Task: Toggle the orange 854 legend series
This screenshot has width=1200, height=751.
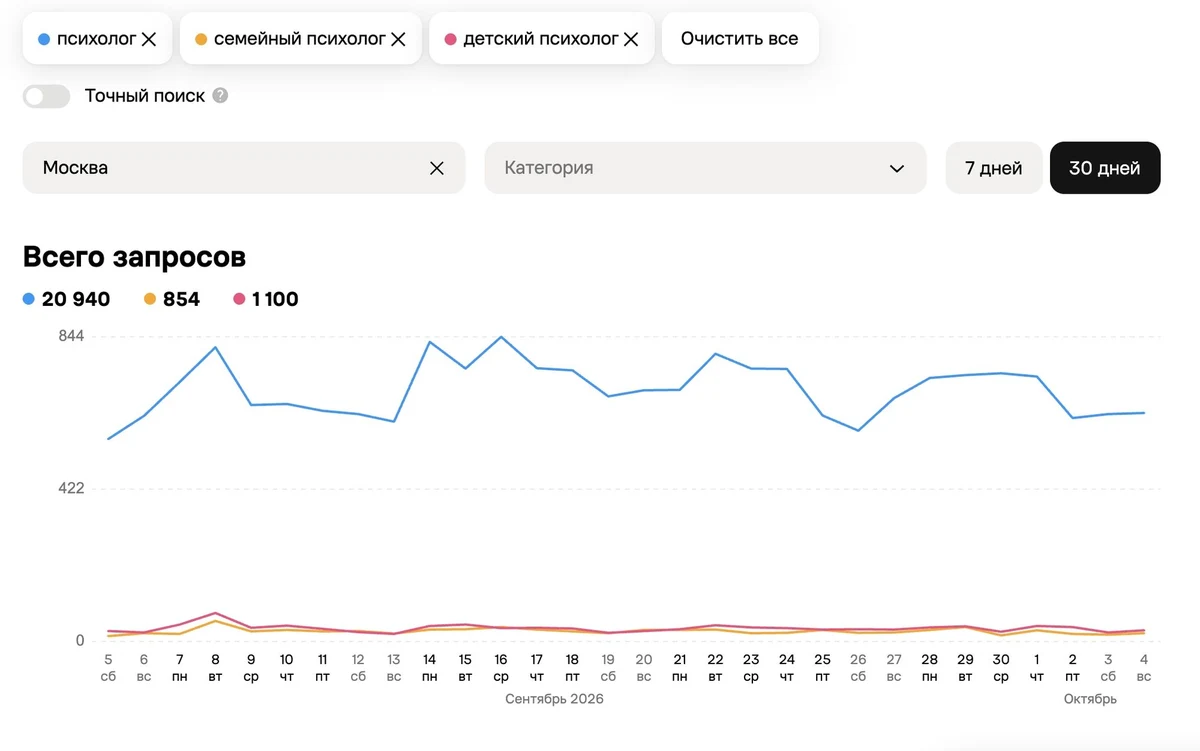Action: coord(172,299)
